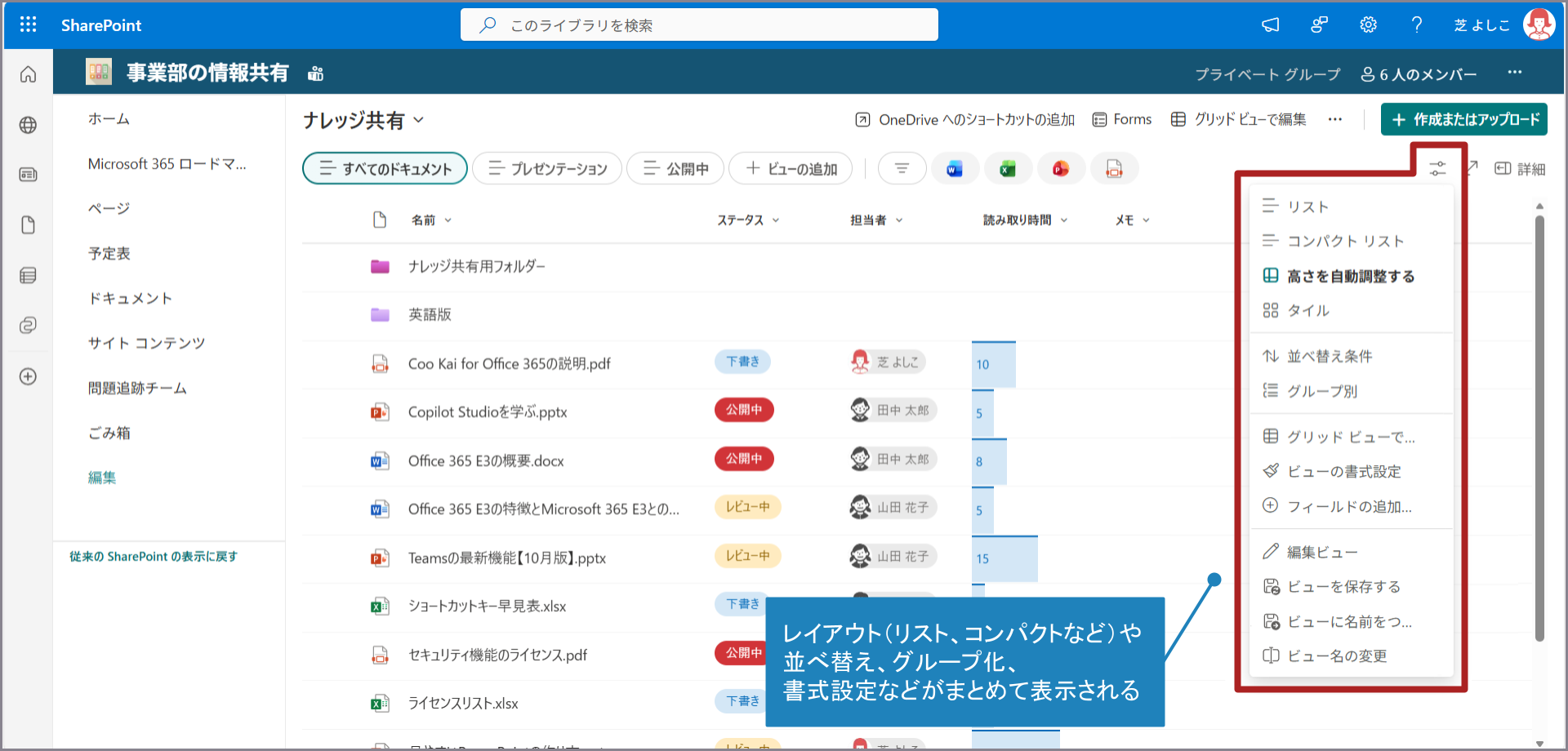Select the タイル layout option

[x=1308, y=310]
